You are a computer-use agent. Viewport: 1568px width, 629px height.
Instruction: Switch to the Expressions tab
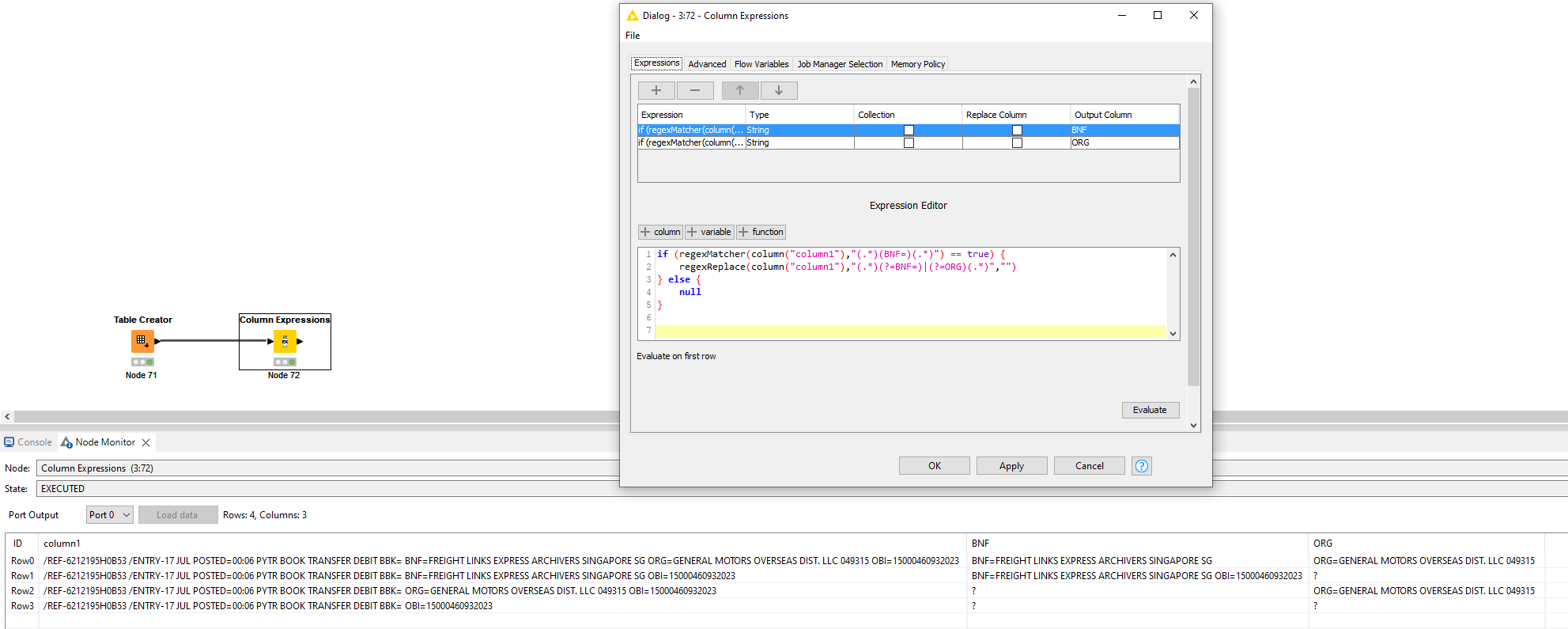pos(656,63)
